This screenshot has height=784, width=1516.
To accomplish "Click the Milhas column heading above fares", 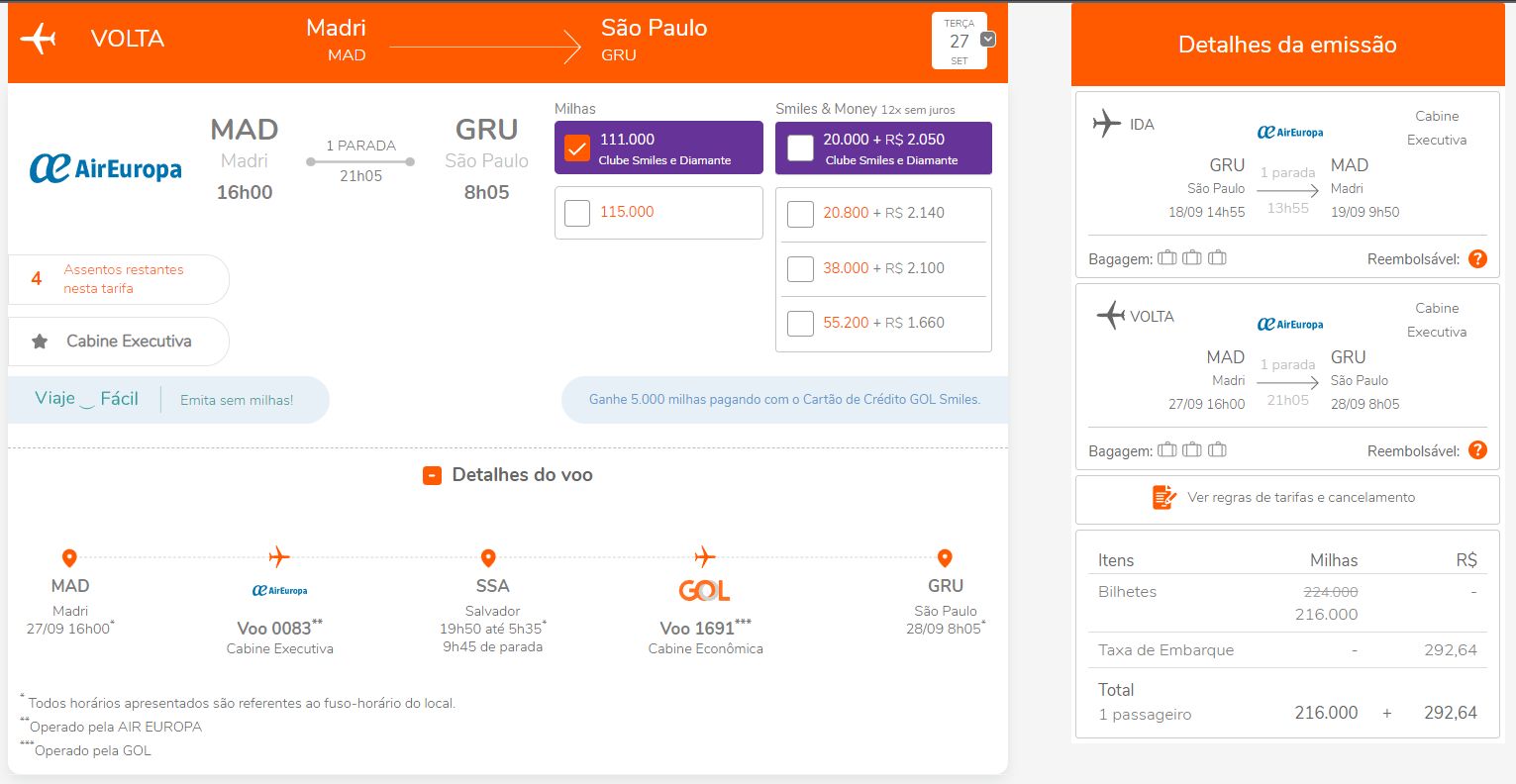I will [x=575, y=109].
